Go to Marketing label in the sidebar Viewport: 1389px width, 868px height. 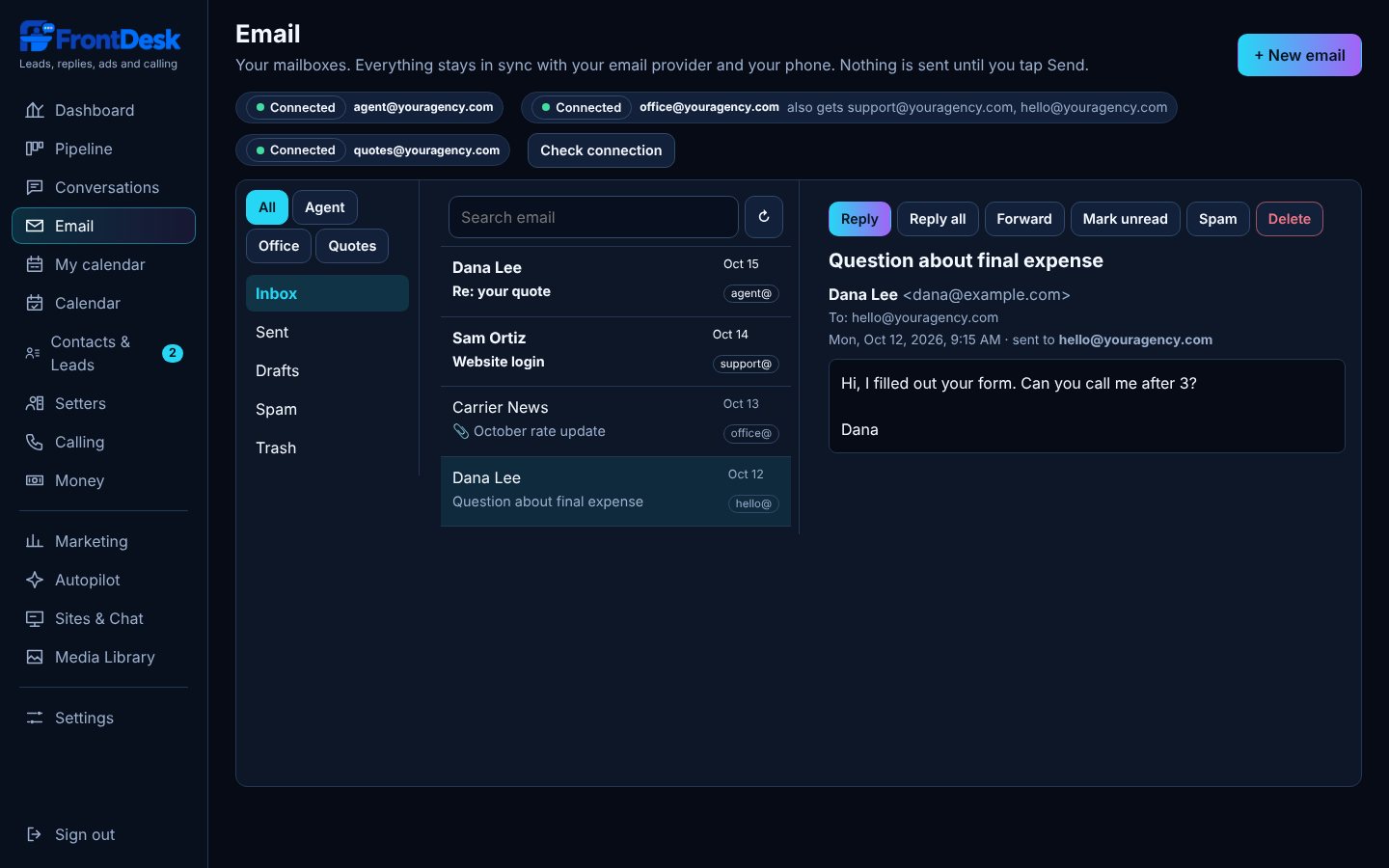coord(92,541)
